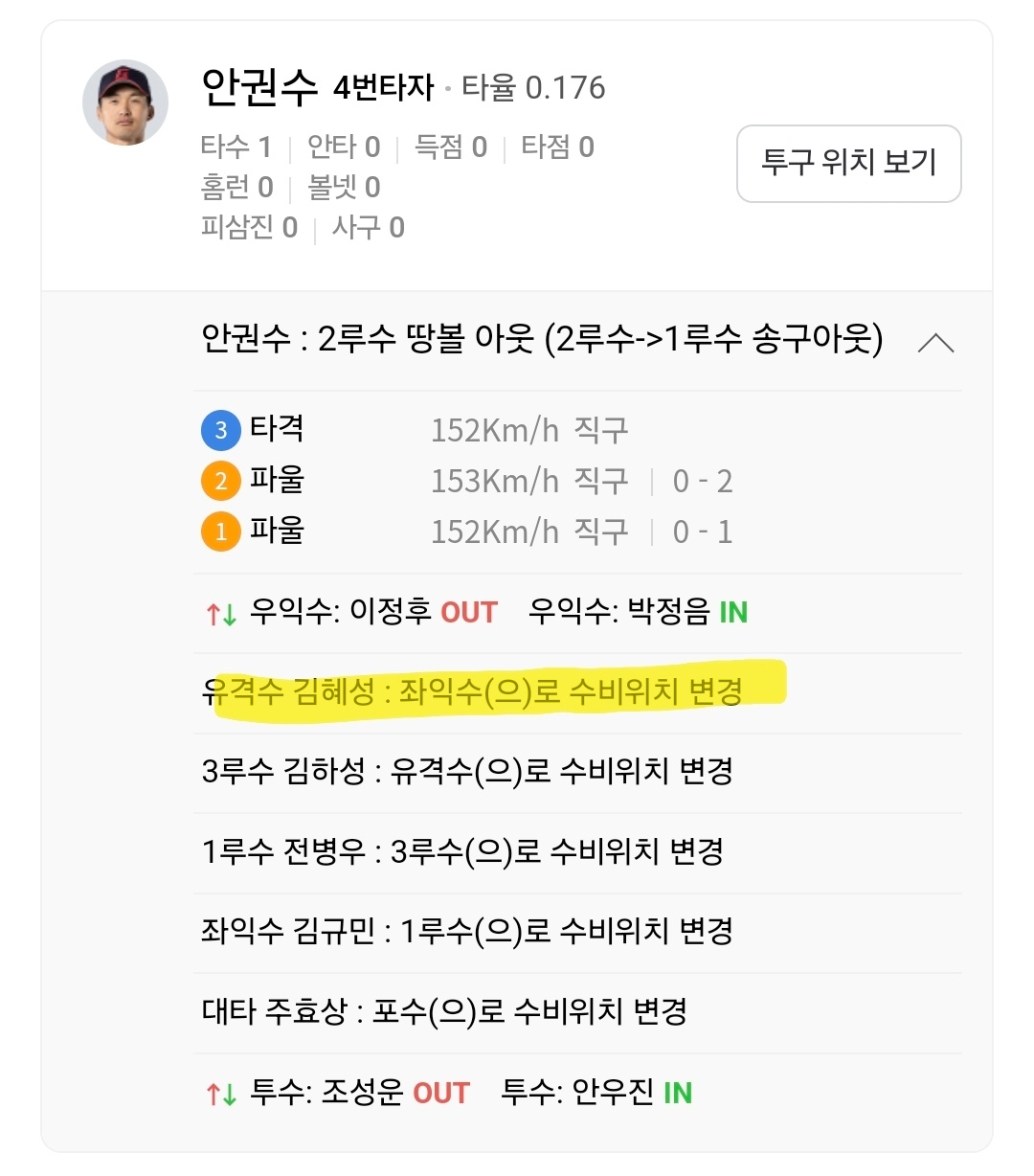Select 1루수 전병우 position change row
1034x1176 pixels.
coord(462,851)
